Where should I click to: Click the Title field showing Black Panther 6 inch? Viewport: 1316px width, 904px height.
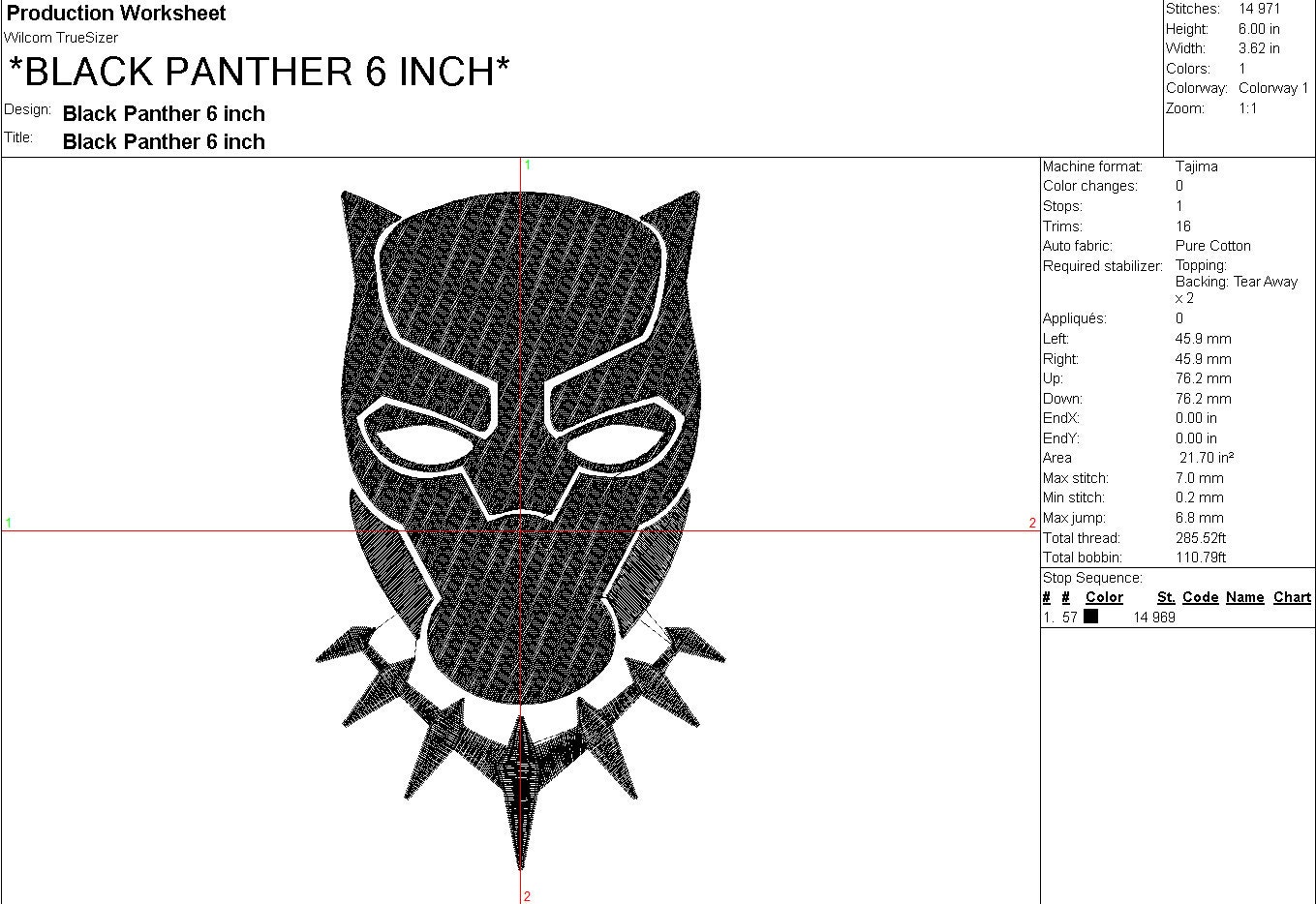pos(163,141)
